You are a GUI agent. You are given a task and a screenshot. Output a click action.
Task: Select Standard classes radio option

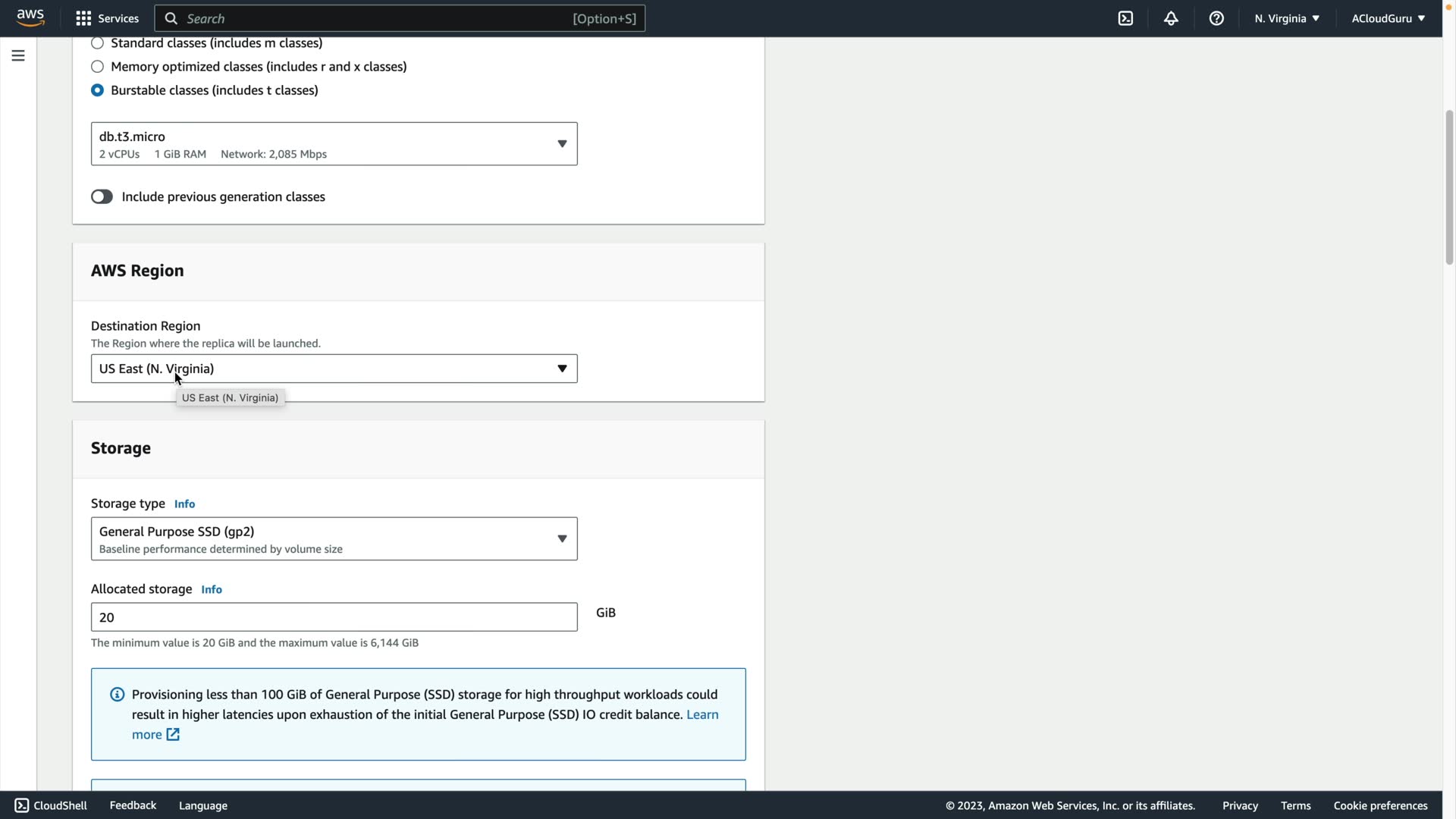point(98,43)
